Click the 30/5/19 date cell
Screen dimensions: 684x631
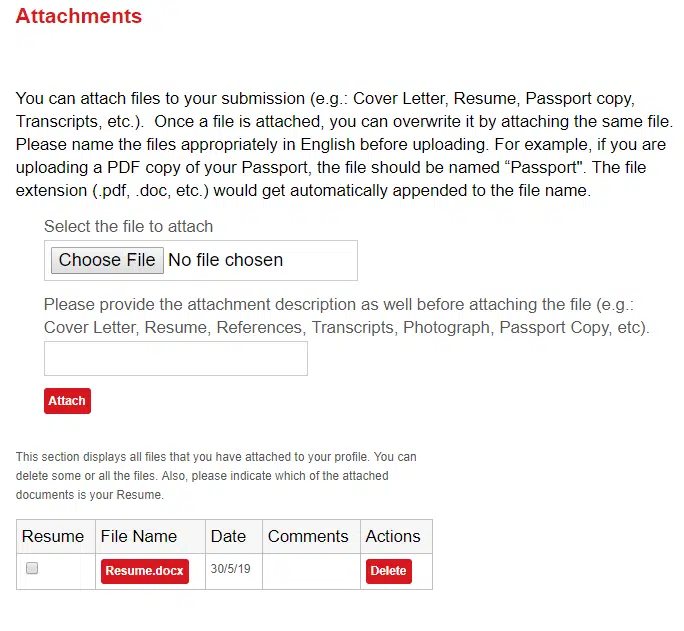[x=230, y=569]
